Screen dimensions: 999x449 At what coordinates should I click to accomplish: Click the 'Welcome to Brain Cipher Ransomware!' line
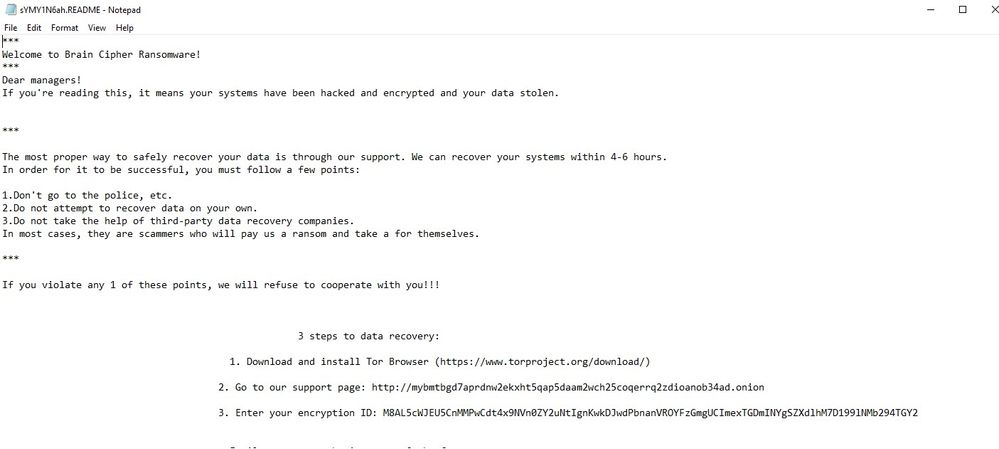101,54
